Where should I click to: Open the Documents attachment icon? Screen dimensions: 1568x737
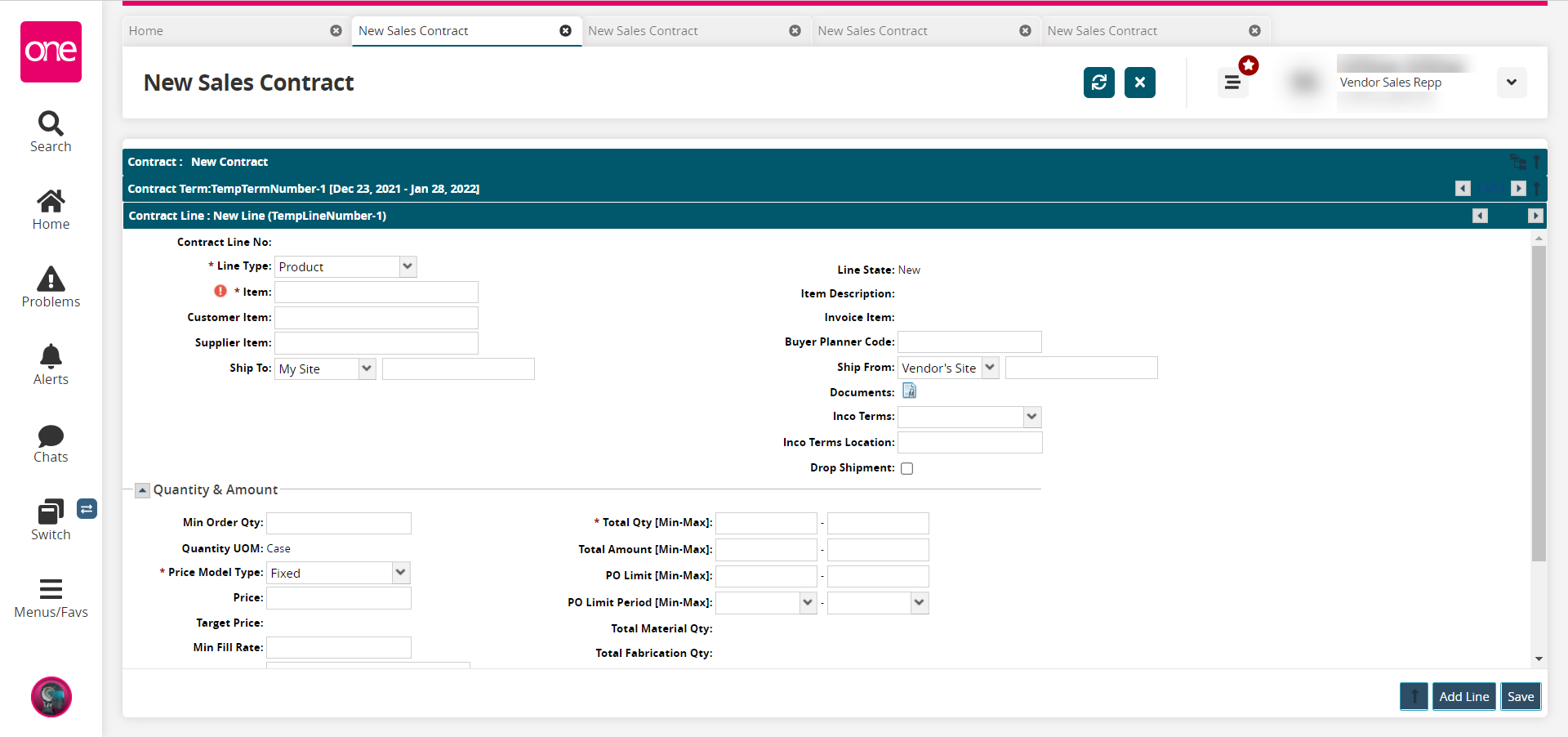click(x=909, y=391)
